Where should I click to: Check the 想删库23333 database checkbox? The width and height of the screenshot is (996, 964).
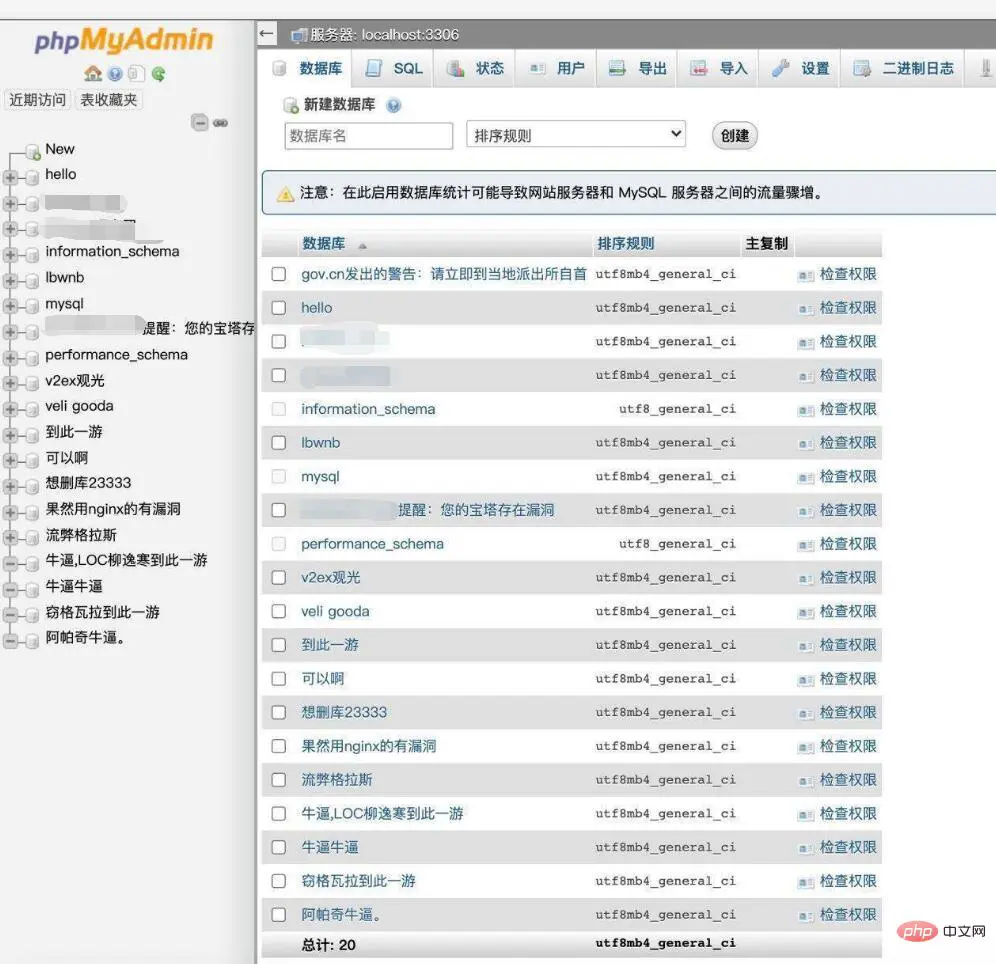coord(278,712)
